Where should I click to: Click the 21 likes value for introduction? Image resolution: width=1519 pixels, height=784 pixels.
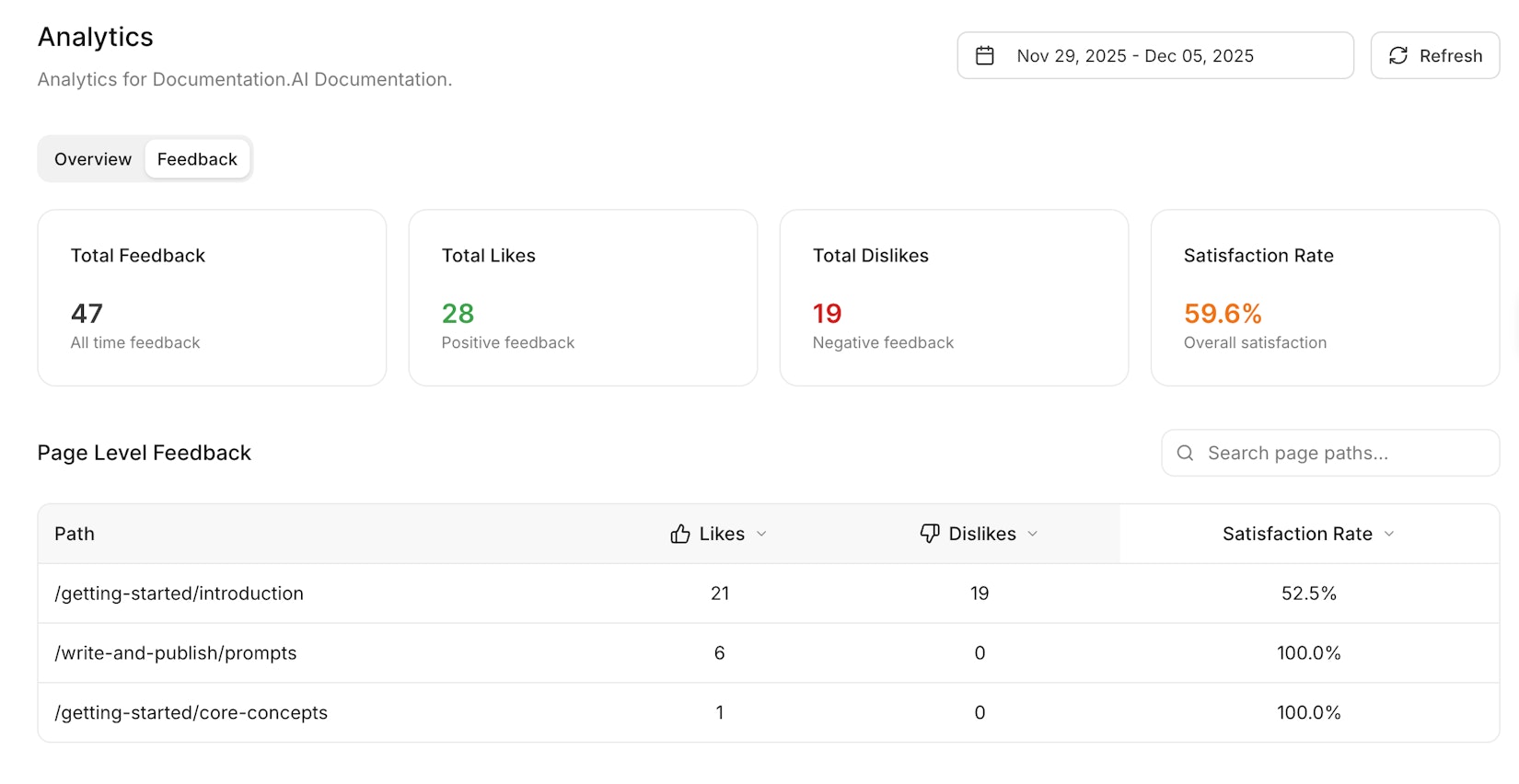[x=720, y=594]
